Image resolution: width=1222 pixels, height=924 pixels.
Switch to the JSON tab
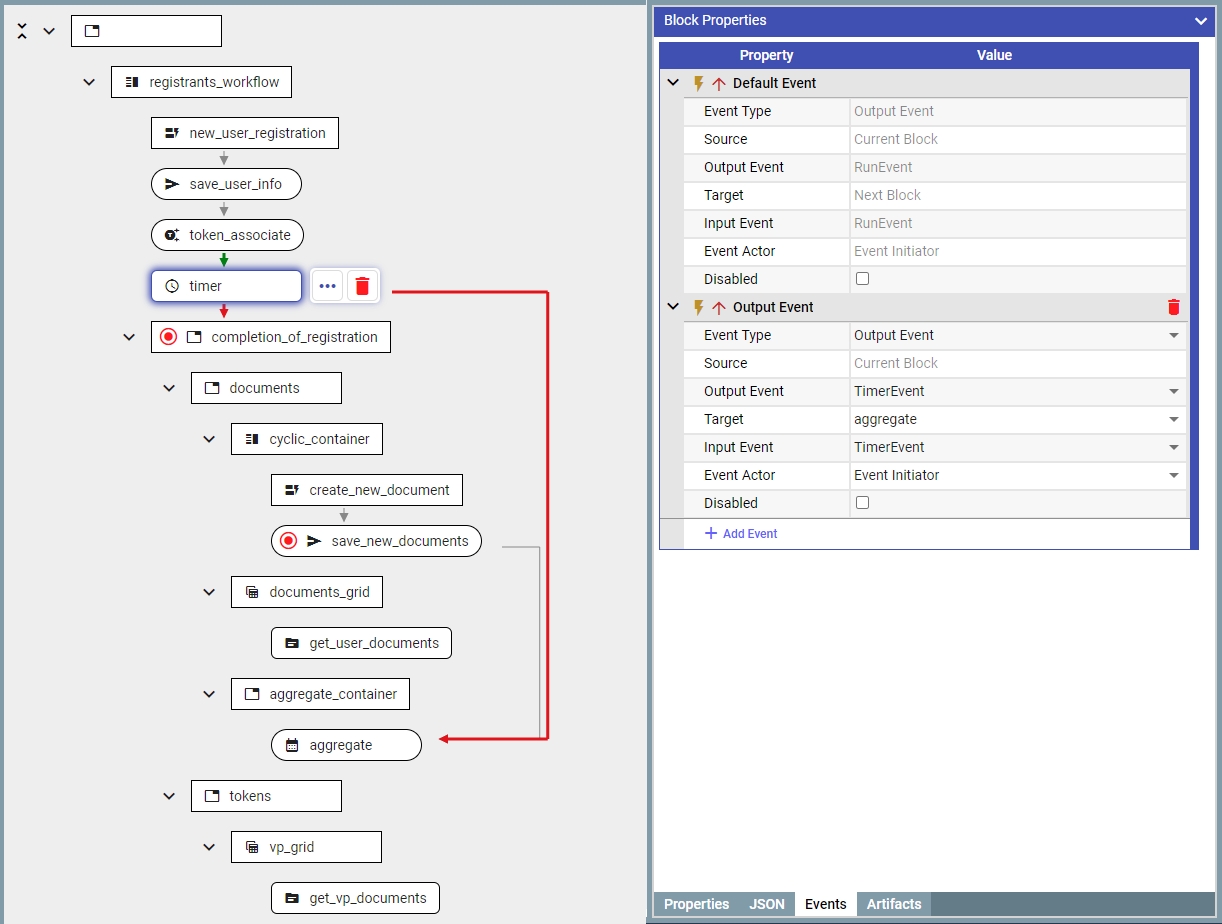[767, 904]
